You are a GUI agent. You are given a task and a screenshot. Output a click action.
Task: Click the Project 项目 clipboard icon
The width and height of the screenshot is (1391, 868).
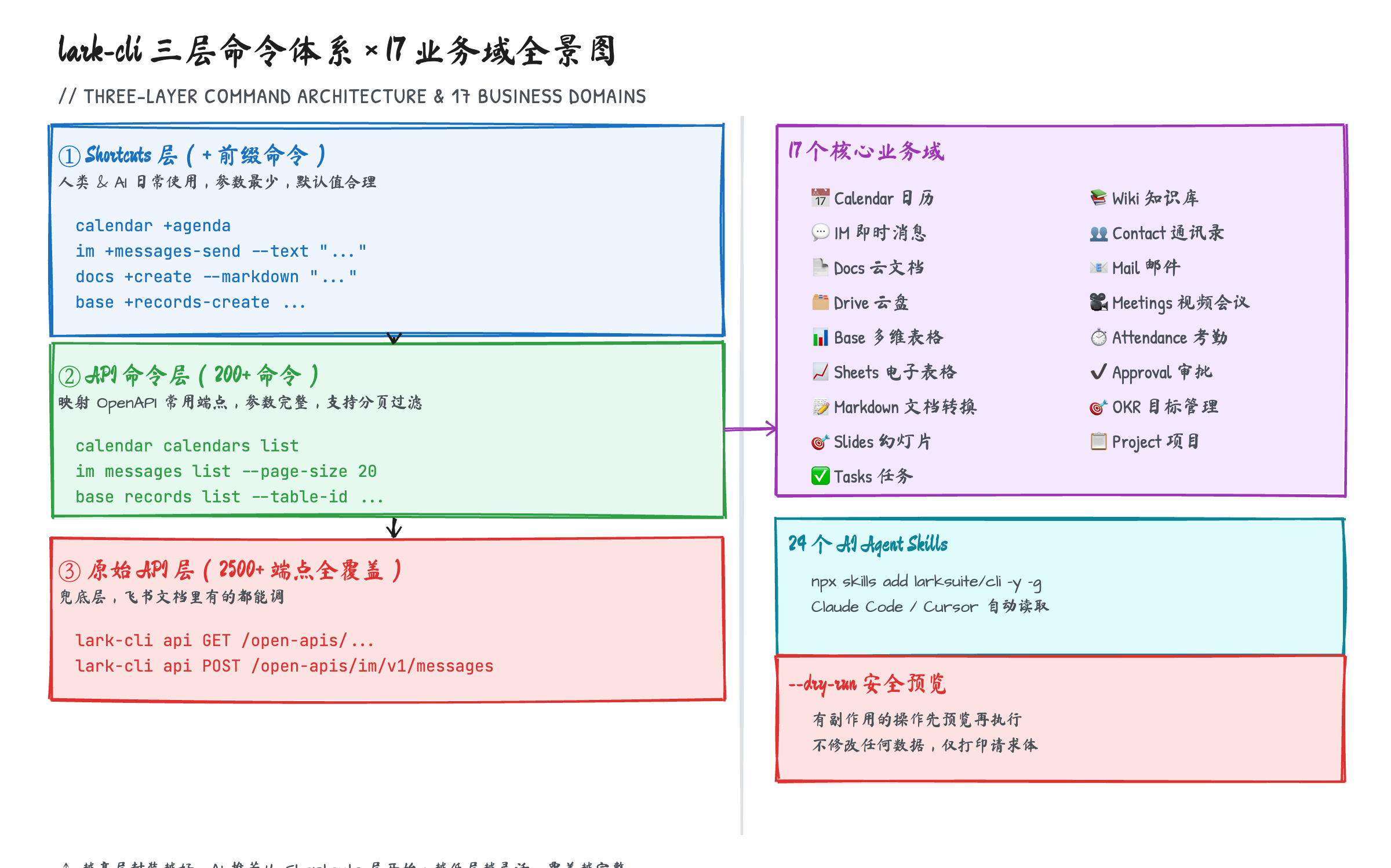(x=1098, y=442)
